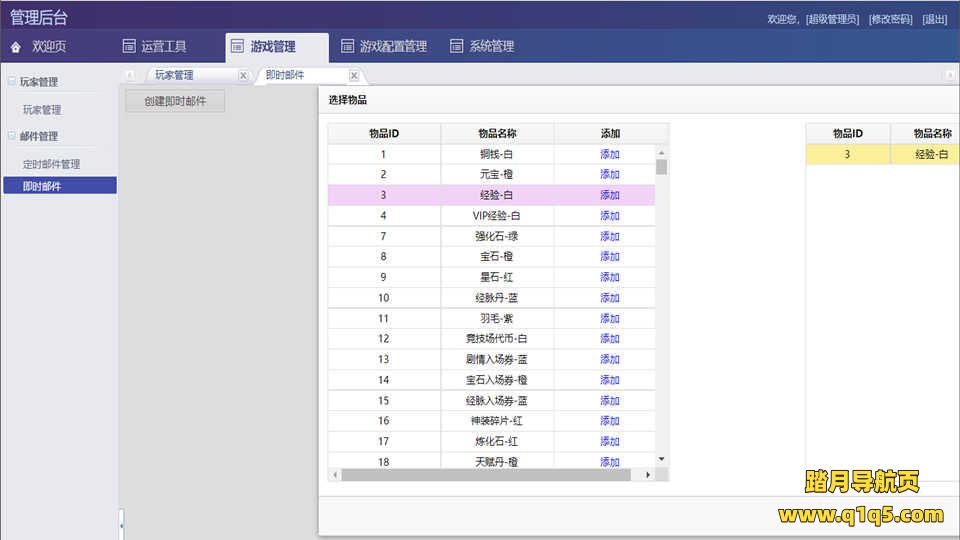Click the horizontal scrollbar thumb under item list
Image resolution: width=960 pixels, height=540 pixels.
485,475
